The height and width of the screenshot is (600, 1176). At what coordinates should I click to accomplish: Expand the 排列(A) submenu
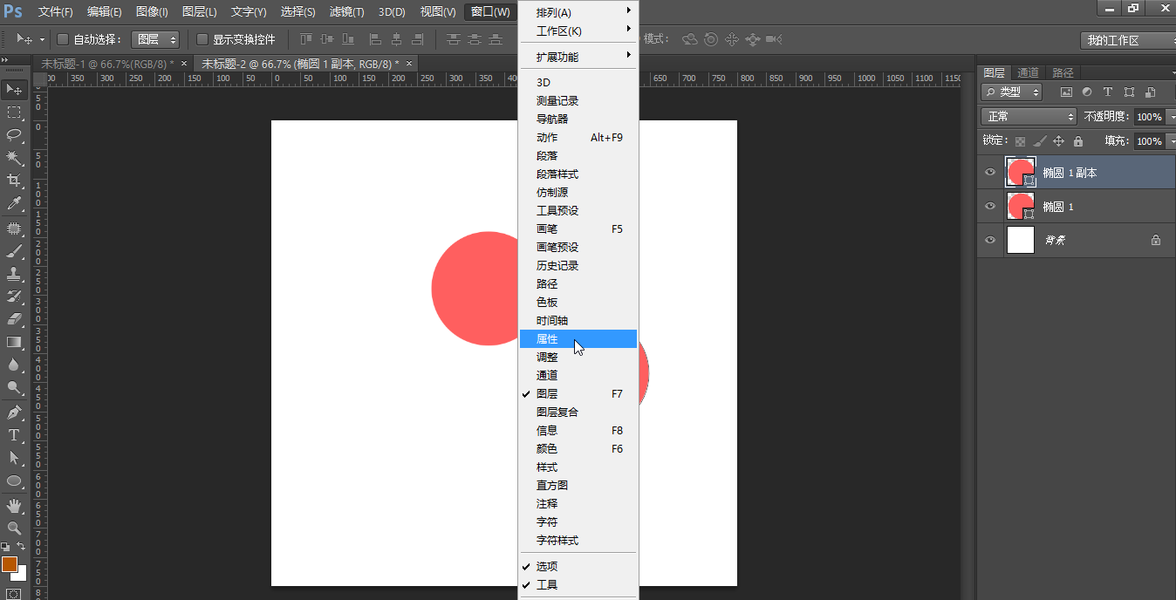pyautogui.click(x=578, y=13)
